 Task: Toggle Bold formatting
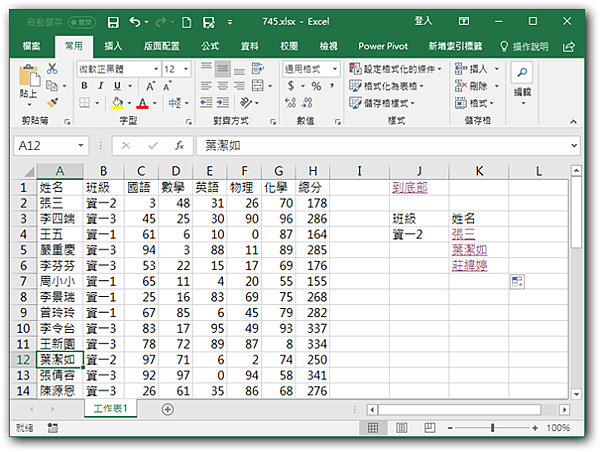(x=84, y=86)
